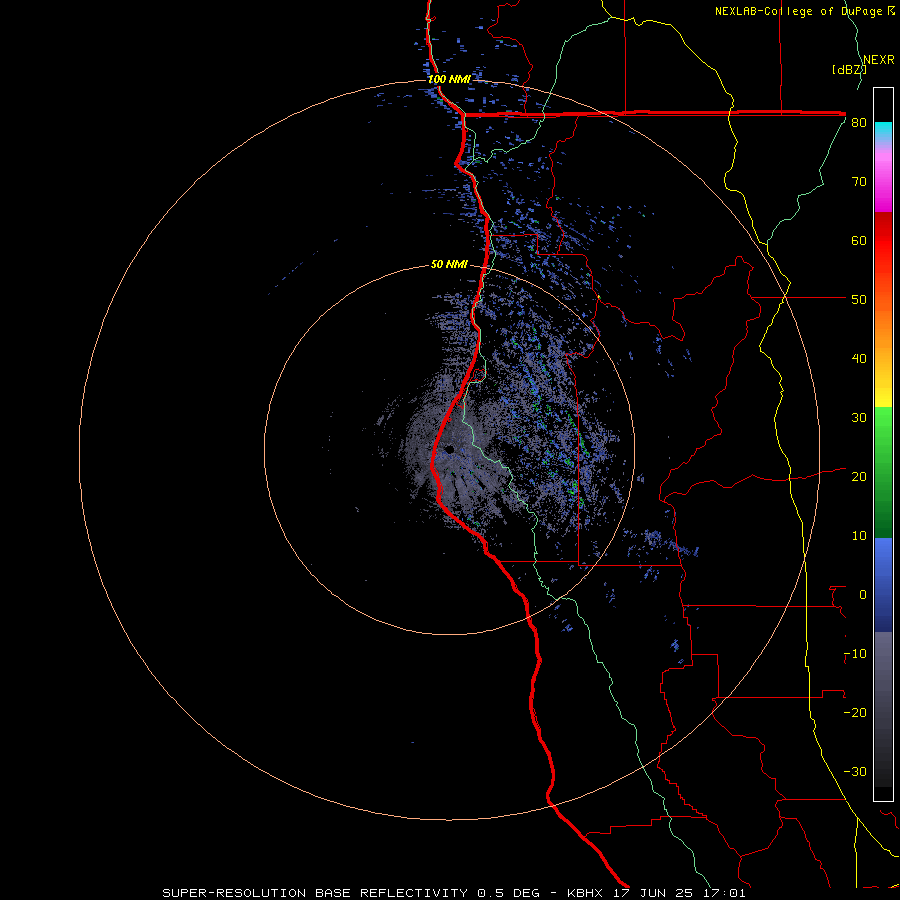
Task: Click the 70 dBZ scale value
Action: [x=859, y=182]
